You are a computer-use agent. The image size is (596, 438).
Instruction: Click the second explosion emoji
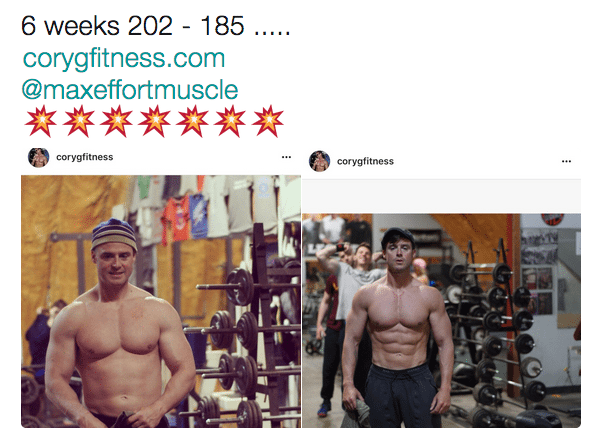[x=79, y=121]
